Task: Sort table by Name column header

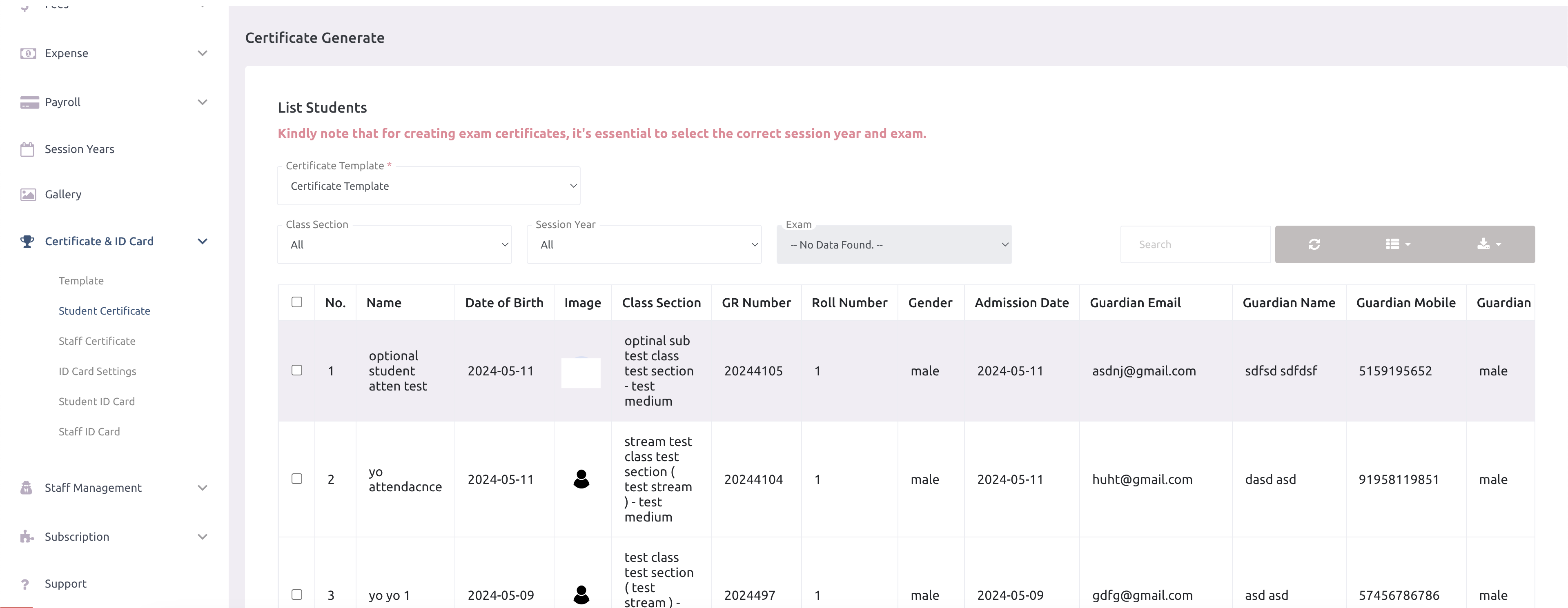Action: [x=384, y=303]
